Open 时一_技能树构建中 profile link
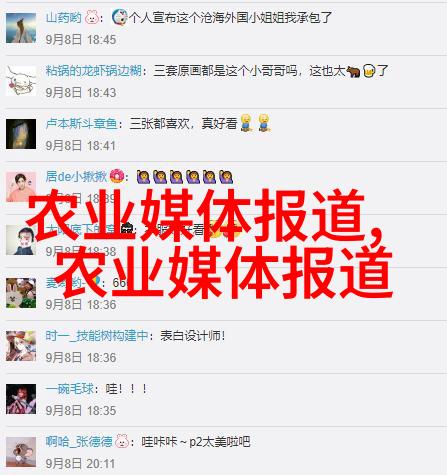This screenshot has height=475, width=447. pyautogui.click(x=97, y=336)
